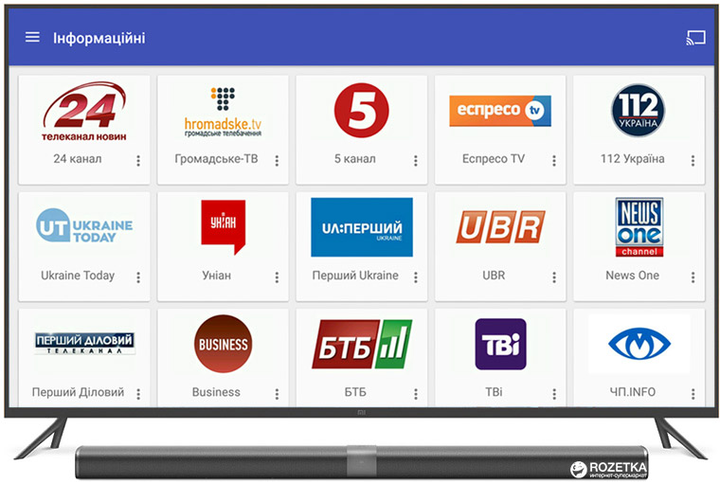This screenshot has height=482, width=720.
Task: Open the ЧП.INFO eye logo
Action: [639, 343]
